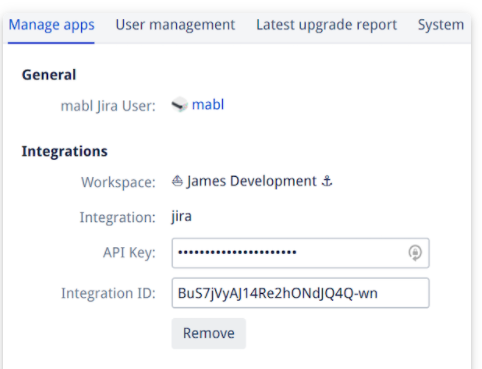This screenshot has width=482, height=369.
Task: Open the Manage apps tab
Action: point(51,25)
